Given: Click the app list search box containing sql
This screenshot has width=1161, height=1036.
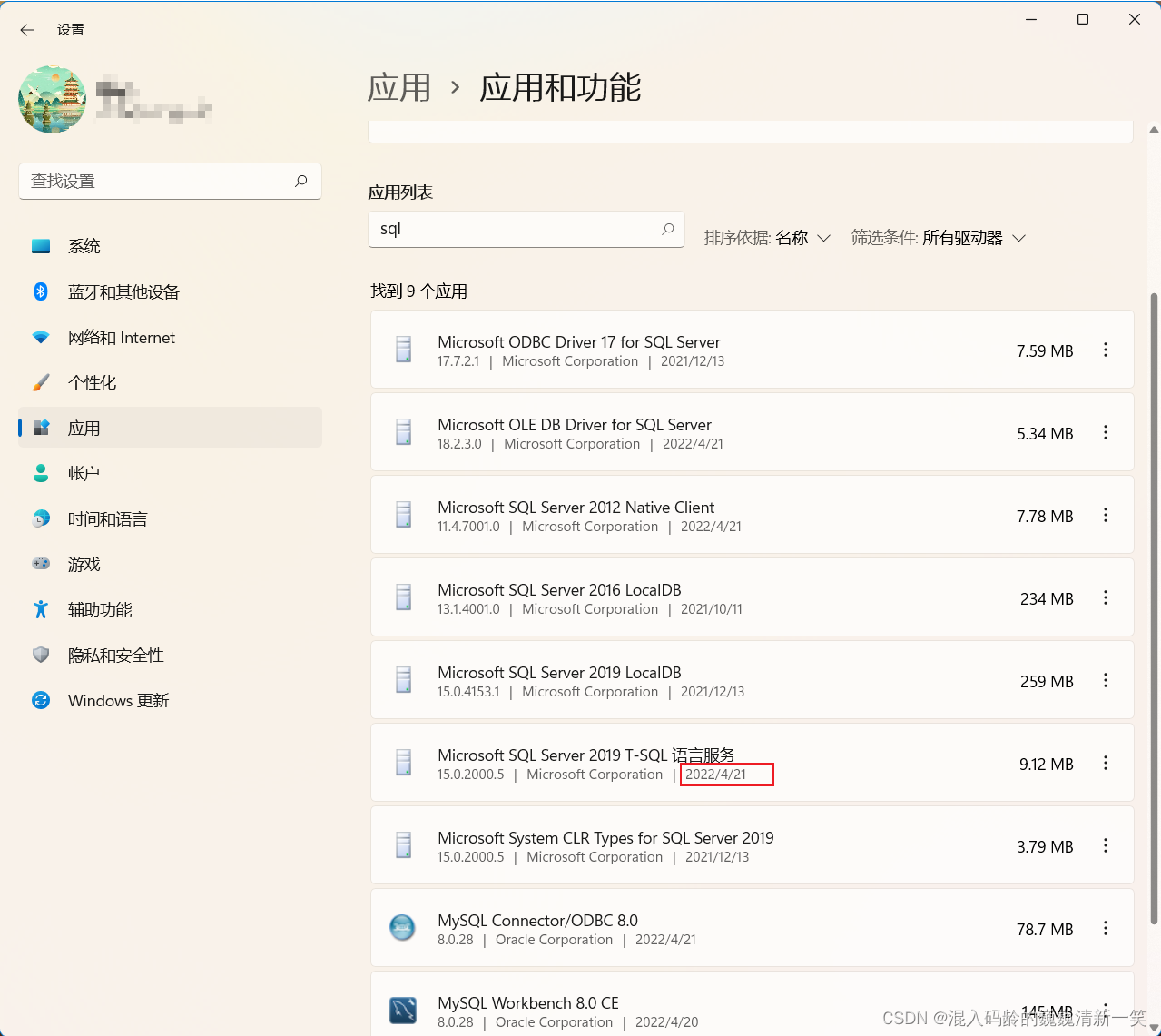Looking at the screenshot, I should click(526, 229).
